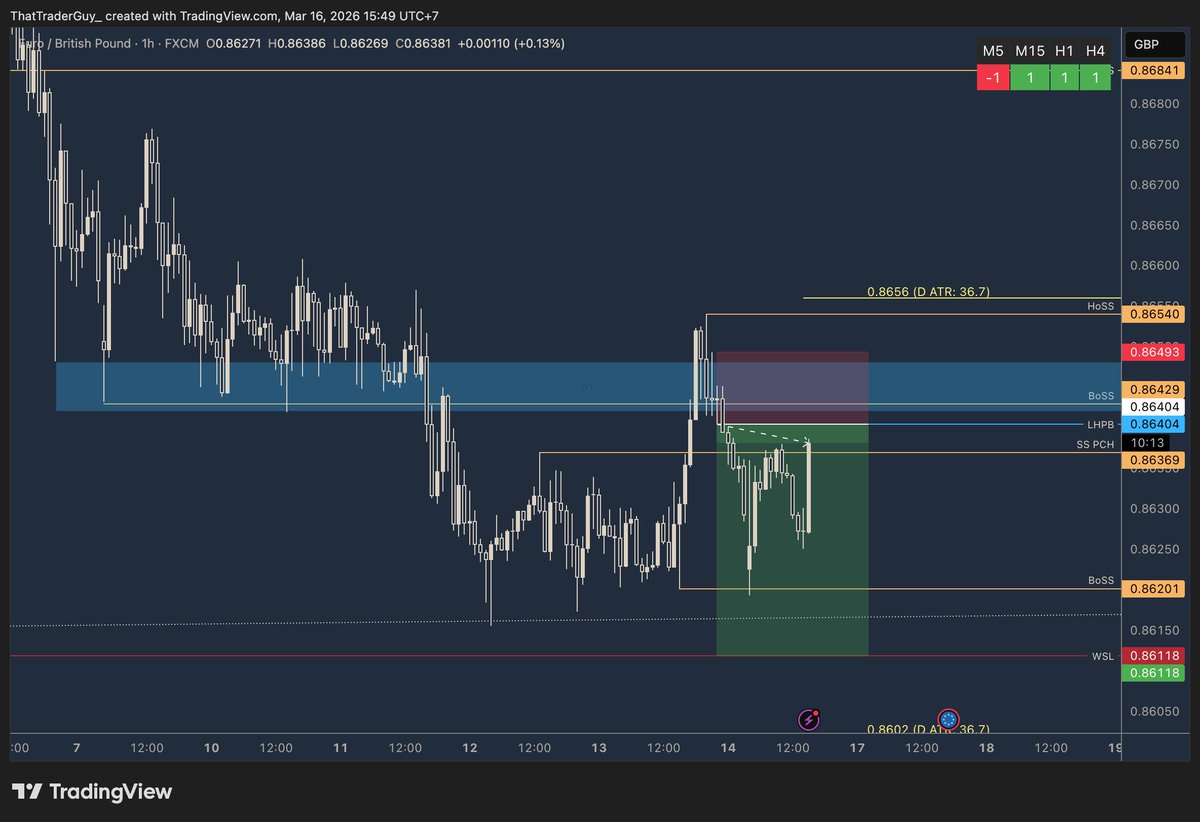Select the M5 timeframe tab
Image resolution: width=1200 pixels, height=822 pixels.
click(992, 50)
